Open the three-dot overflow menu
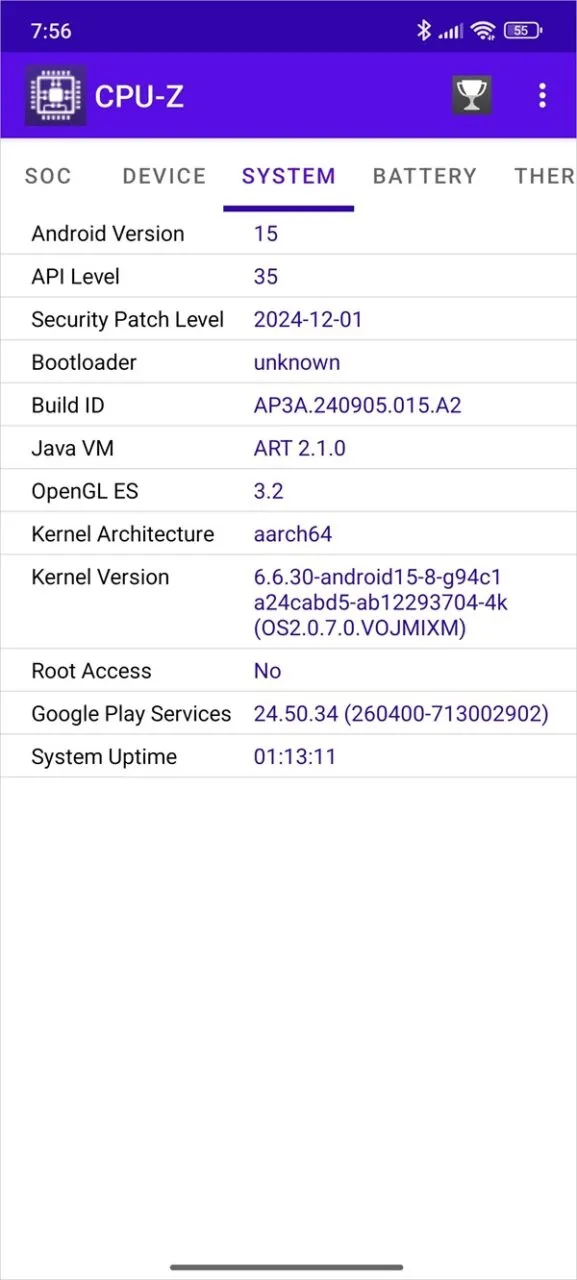The image size is (577, 1280). [542, 95]
